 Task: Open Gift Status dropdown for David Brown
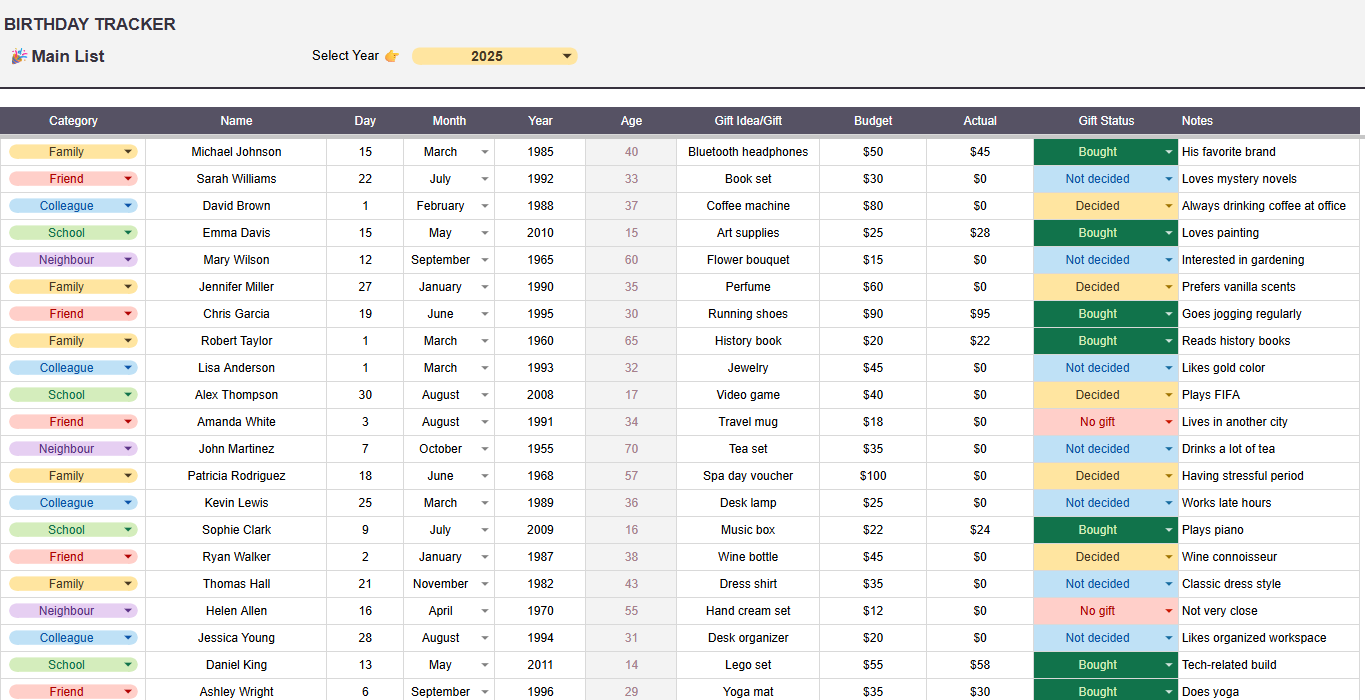coord(1168,206)
